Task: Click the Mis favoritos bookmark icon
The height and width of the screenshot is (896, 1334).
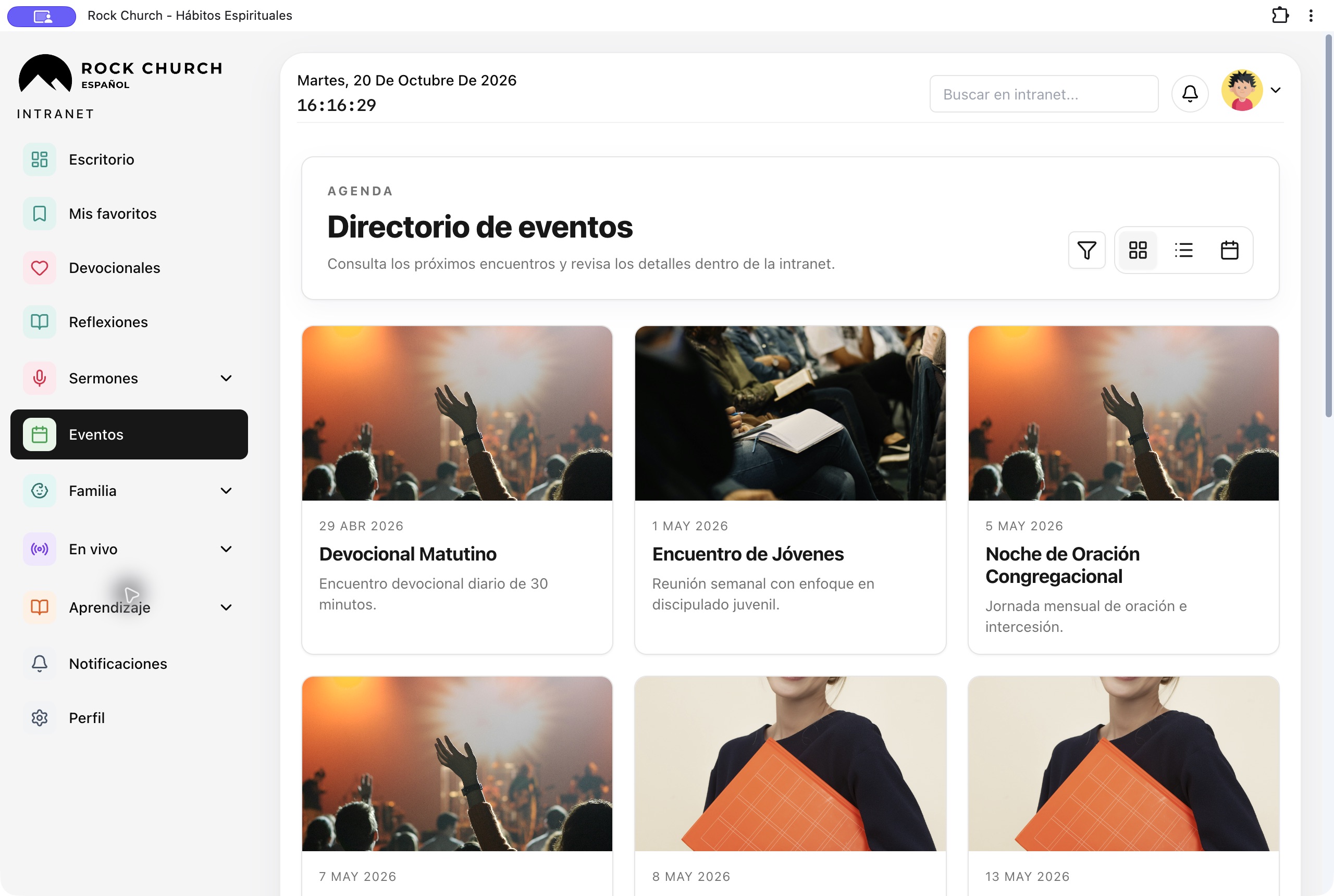Action: click(x=40, y=214)
